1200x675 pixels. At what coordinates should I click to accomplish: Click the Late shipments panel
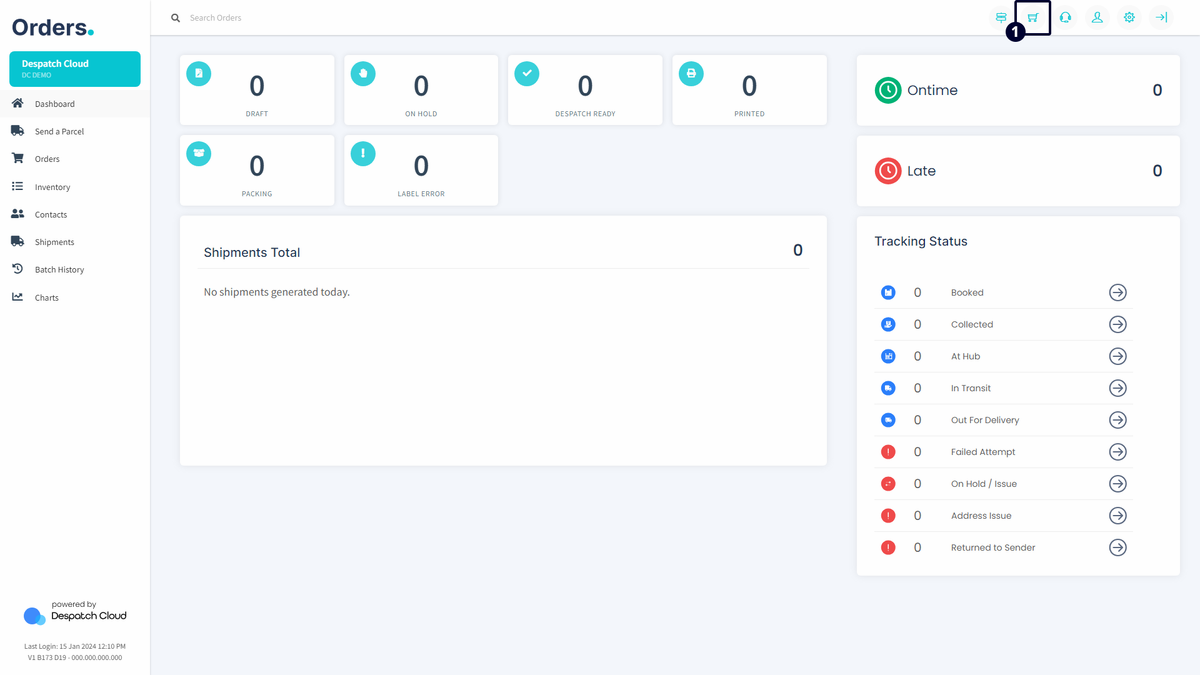pyautogui.click(x=1018, y=171)
